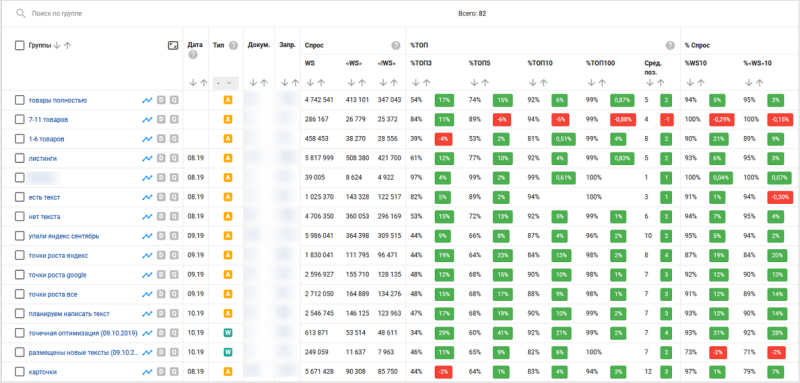Click the help icon in the %ТОП header
The image size is (800, 383).
click(670, 45)
